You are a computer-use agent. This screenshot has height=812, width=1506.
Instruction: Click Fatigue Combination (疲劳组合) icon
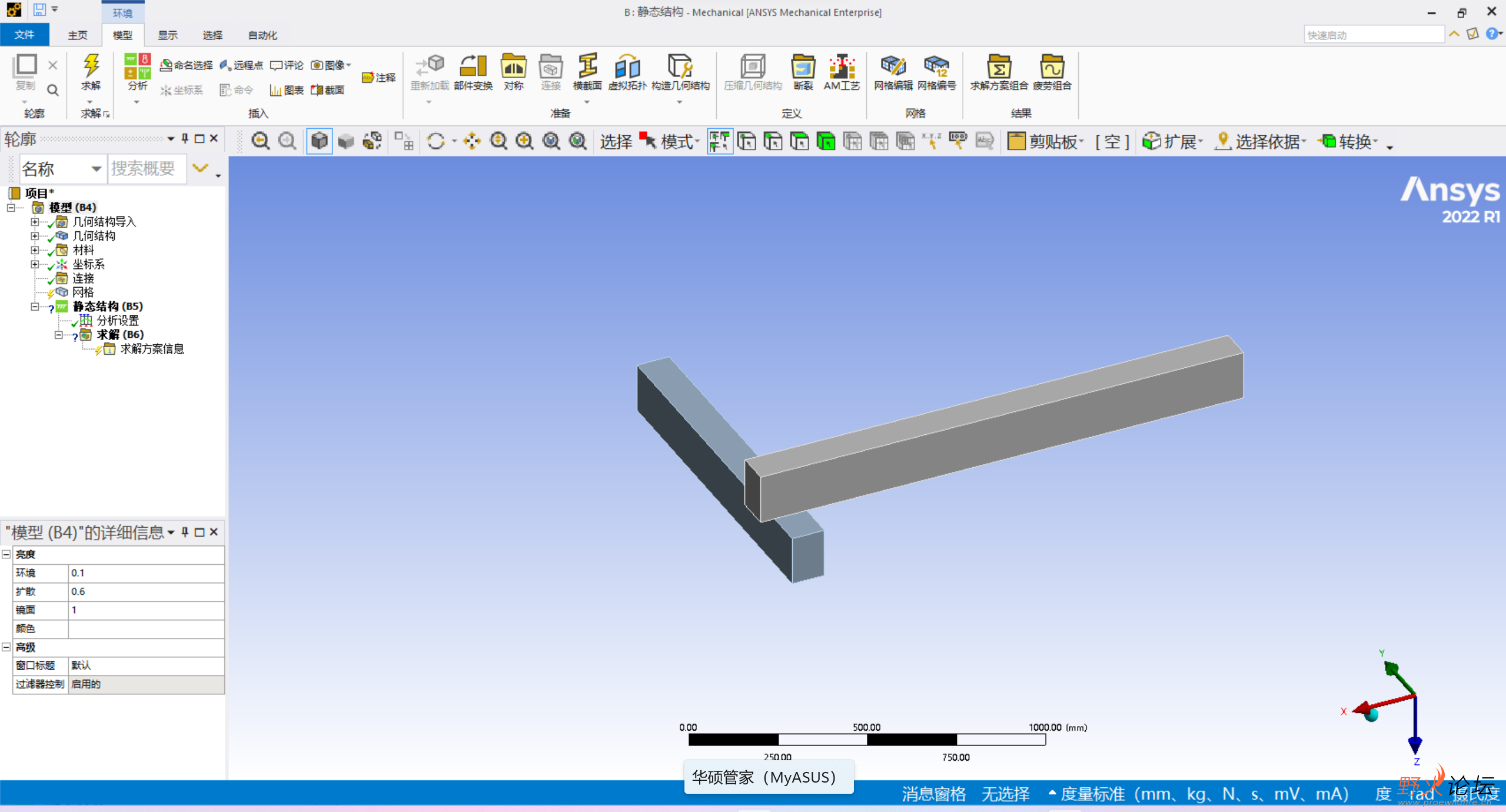click(1052, 72)
